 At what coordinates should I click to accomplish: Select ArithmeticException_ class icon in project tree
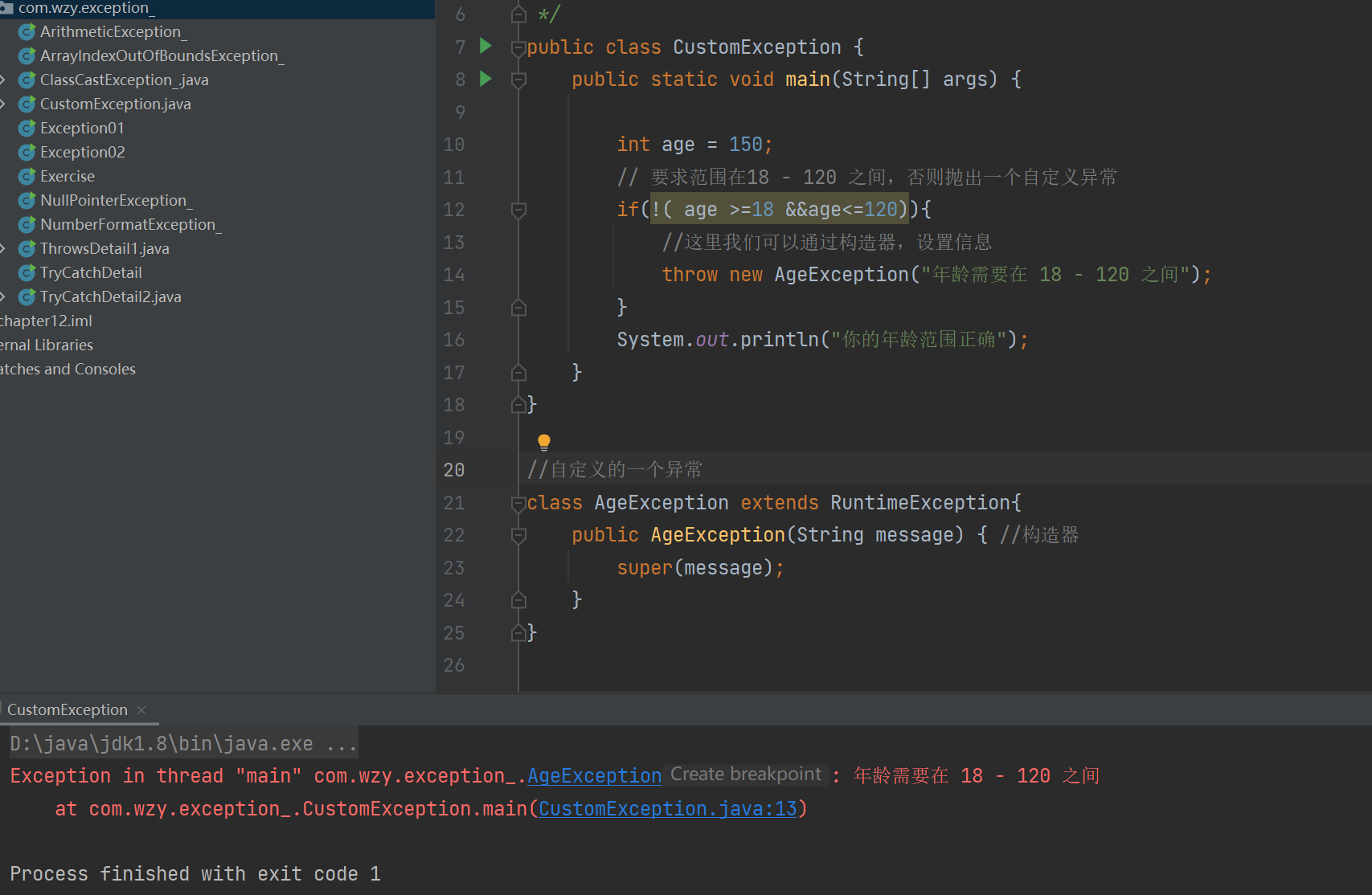click(x=27, y=32)
